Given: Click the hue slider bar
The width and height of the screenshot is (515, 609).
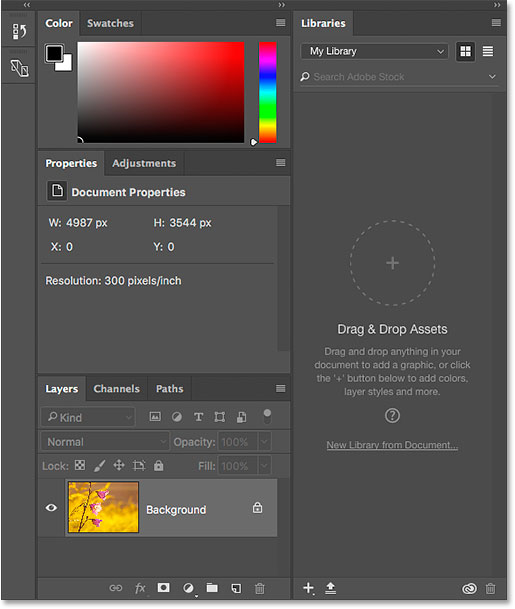Looking at the screenshot, I should pyautogui.click(x=268, y=92).
